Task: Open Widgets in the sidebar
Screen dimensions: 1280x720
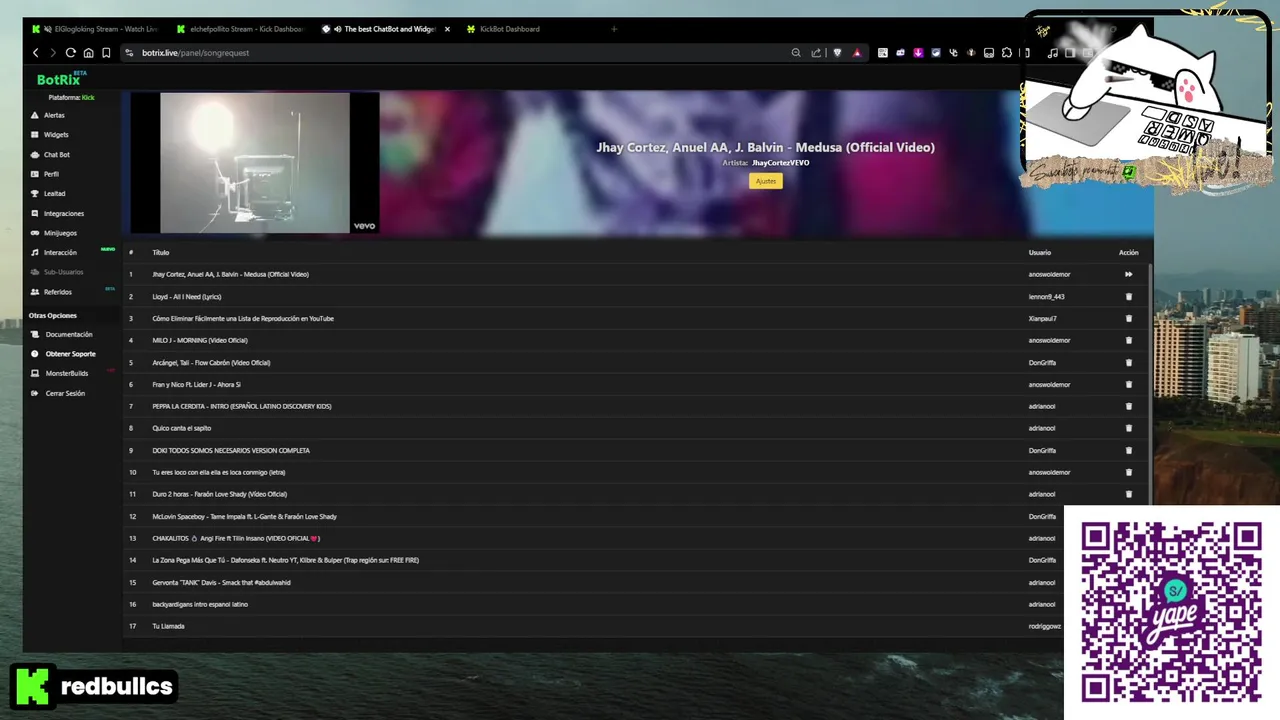Action: point(56,135)
